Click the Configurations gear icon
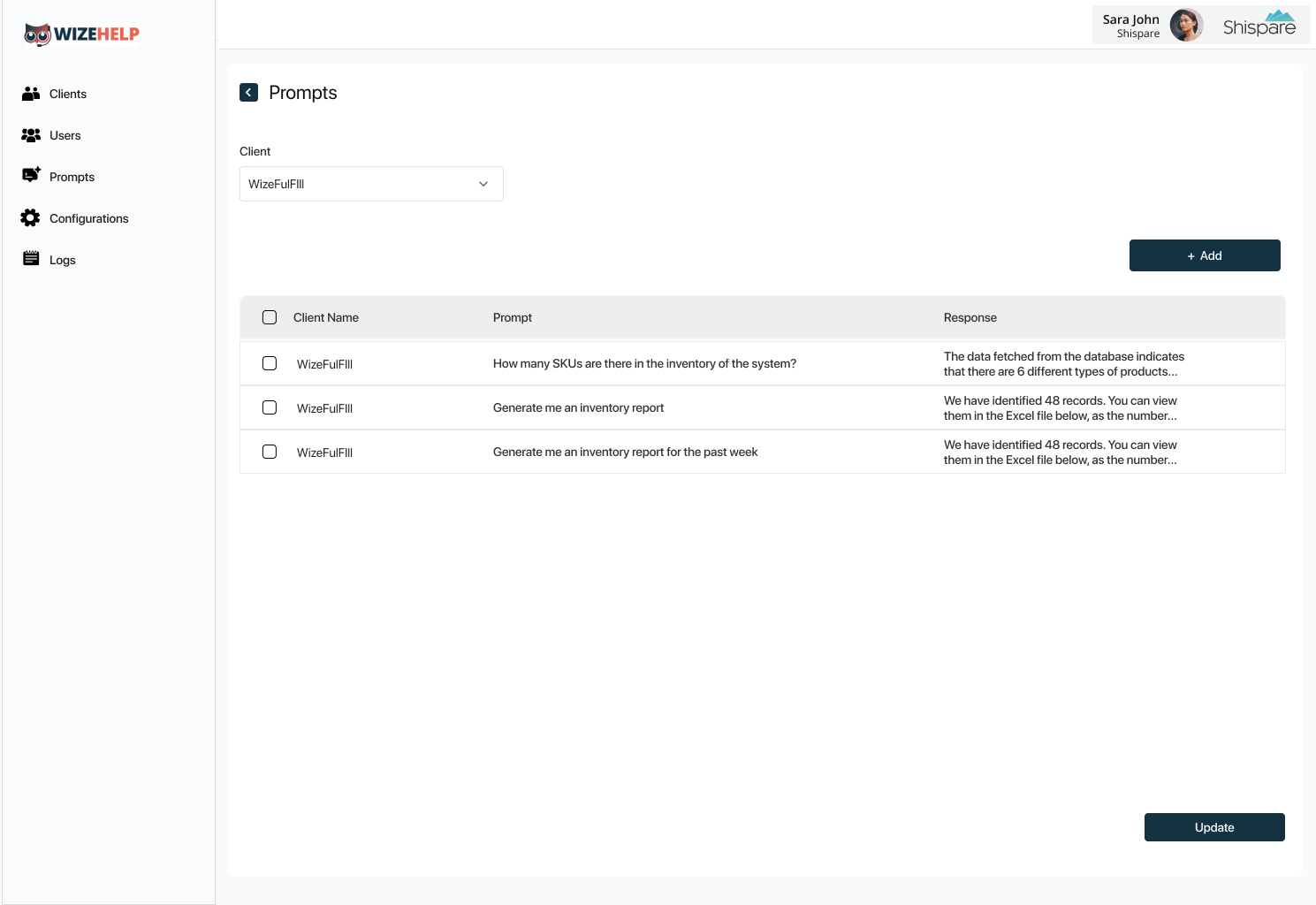 31,218
